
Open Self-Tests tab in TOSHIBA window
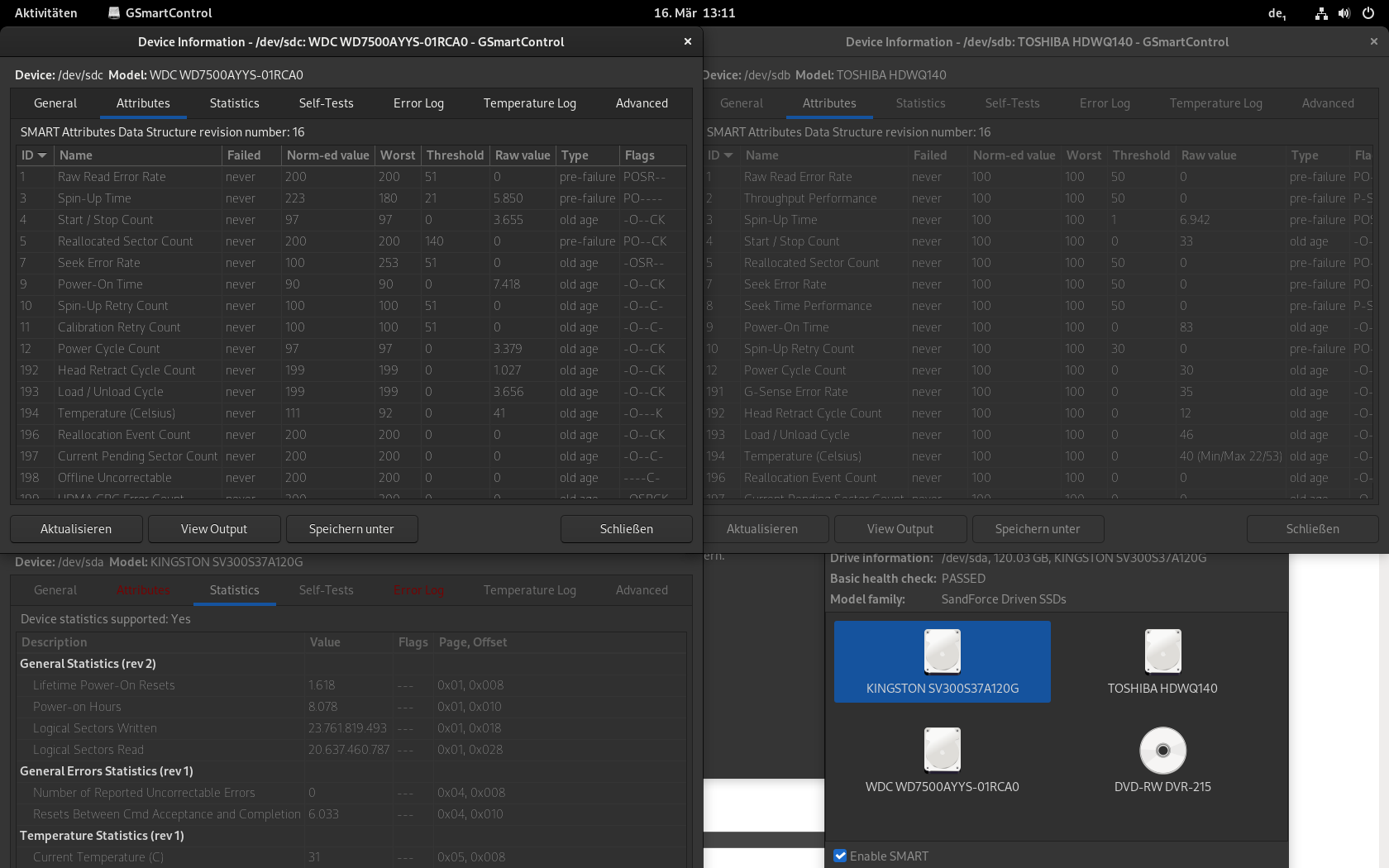click(x=1013, y=103)
